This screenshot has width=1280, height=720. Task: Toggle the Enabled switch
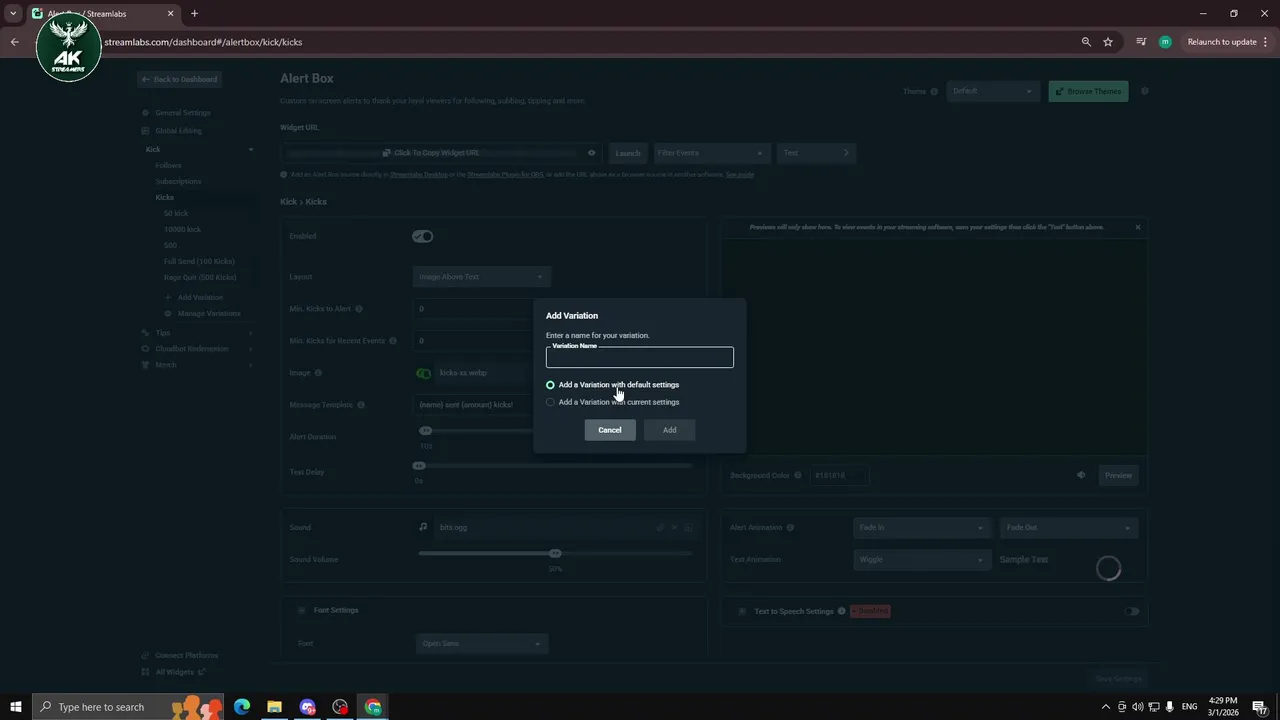pyautogui.click(x=423, y=237)
